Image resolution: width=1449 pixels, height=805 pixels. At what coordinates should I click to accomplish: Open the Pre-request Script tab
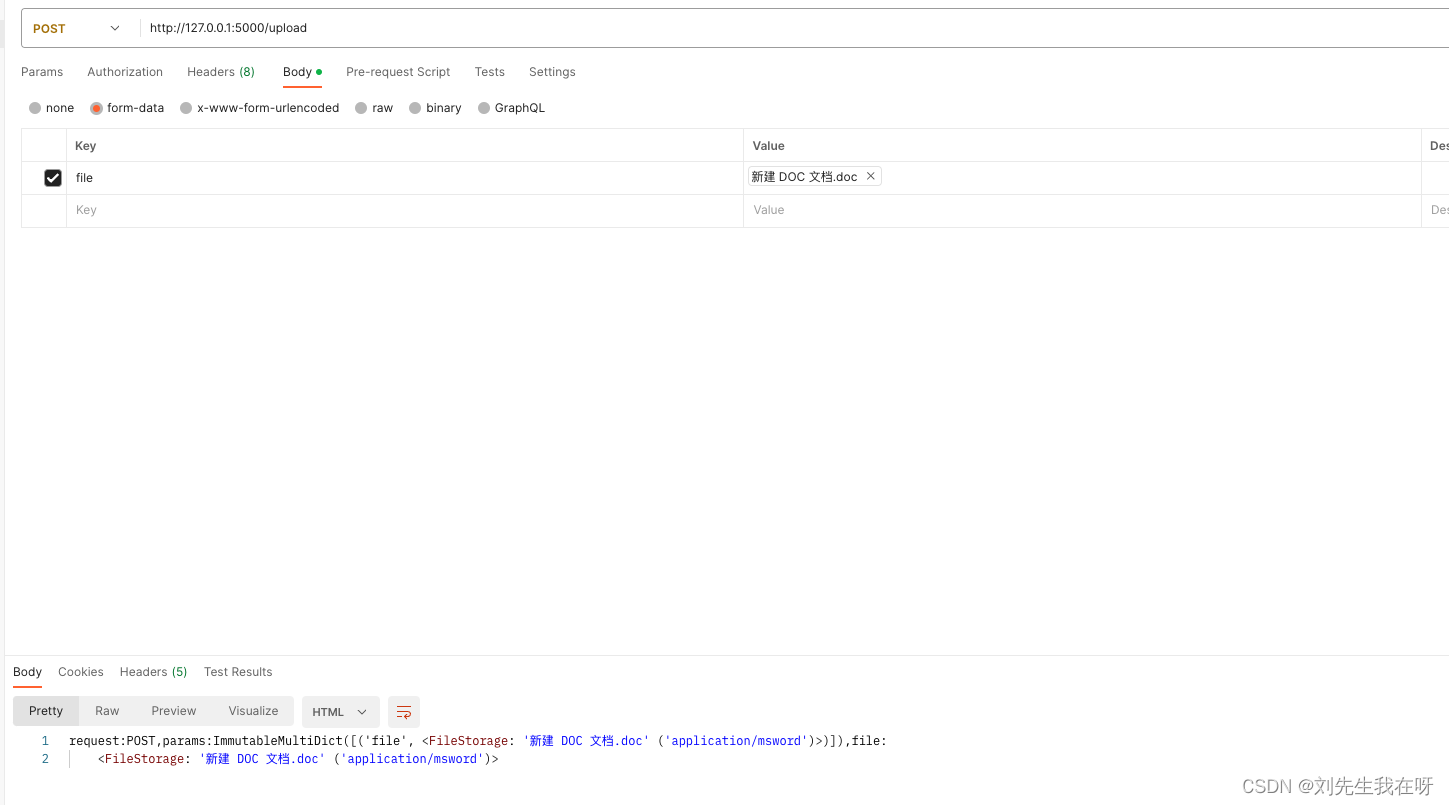coord(397,72)
